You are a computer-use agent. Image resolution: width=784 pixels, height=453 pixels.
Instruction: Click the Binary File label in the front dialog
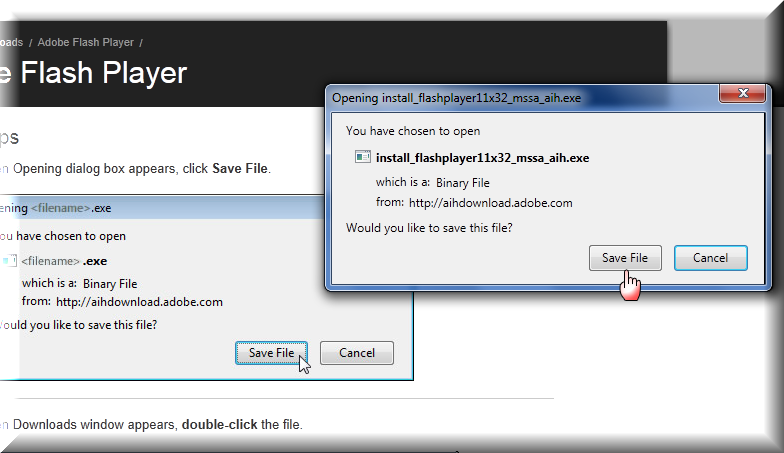[462, 183]
